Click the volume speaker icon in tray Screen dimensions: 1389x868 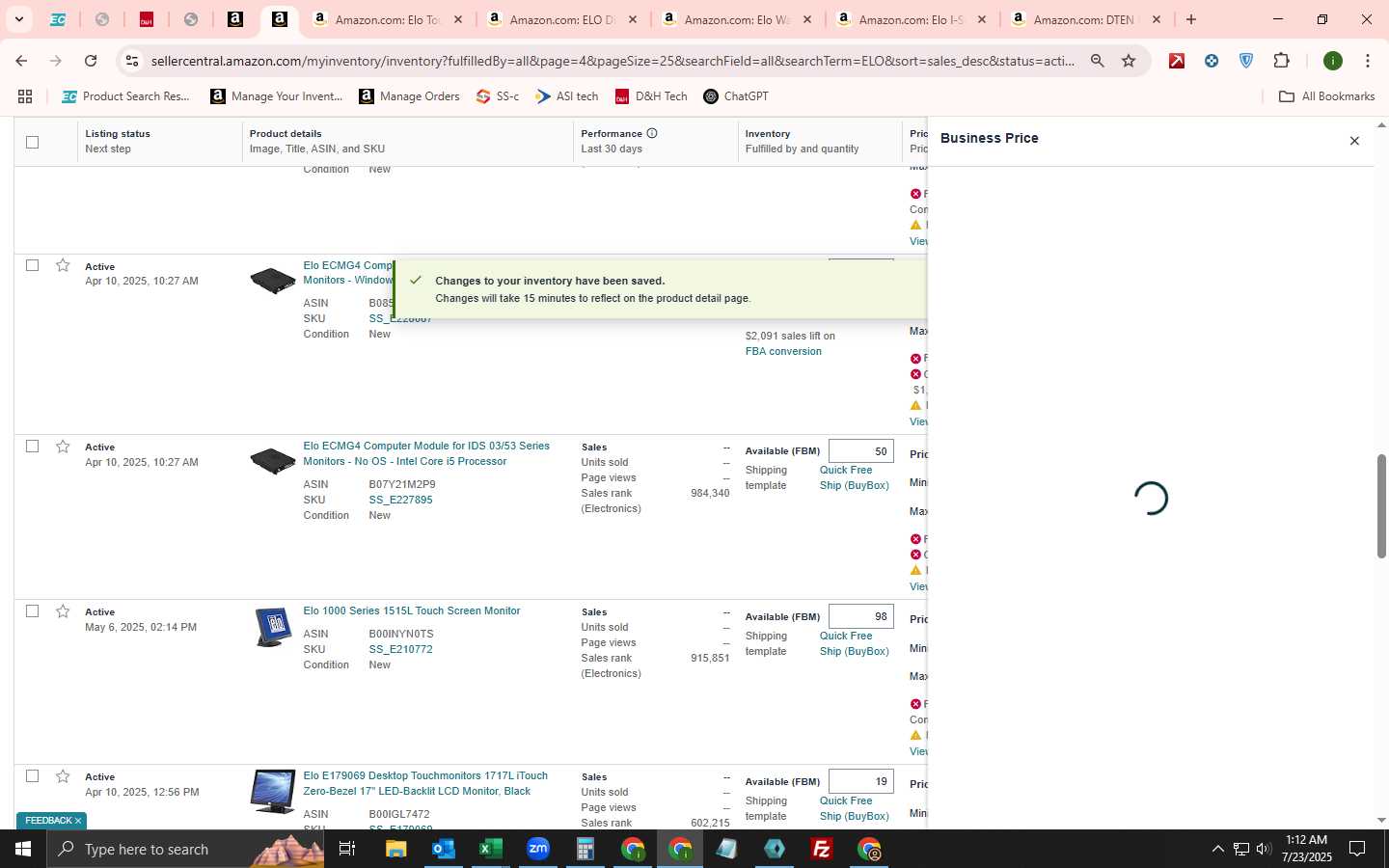pyautogui.click(x=1264, y=849)
